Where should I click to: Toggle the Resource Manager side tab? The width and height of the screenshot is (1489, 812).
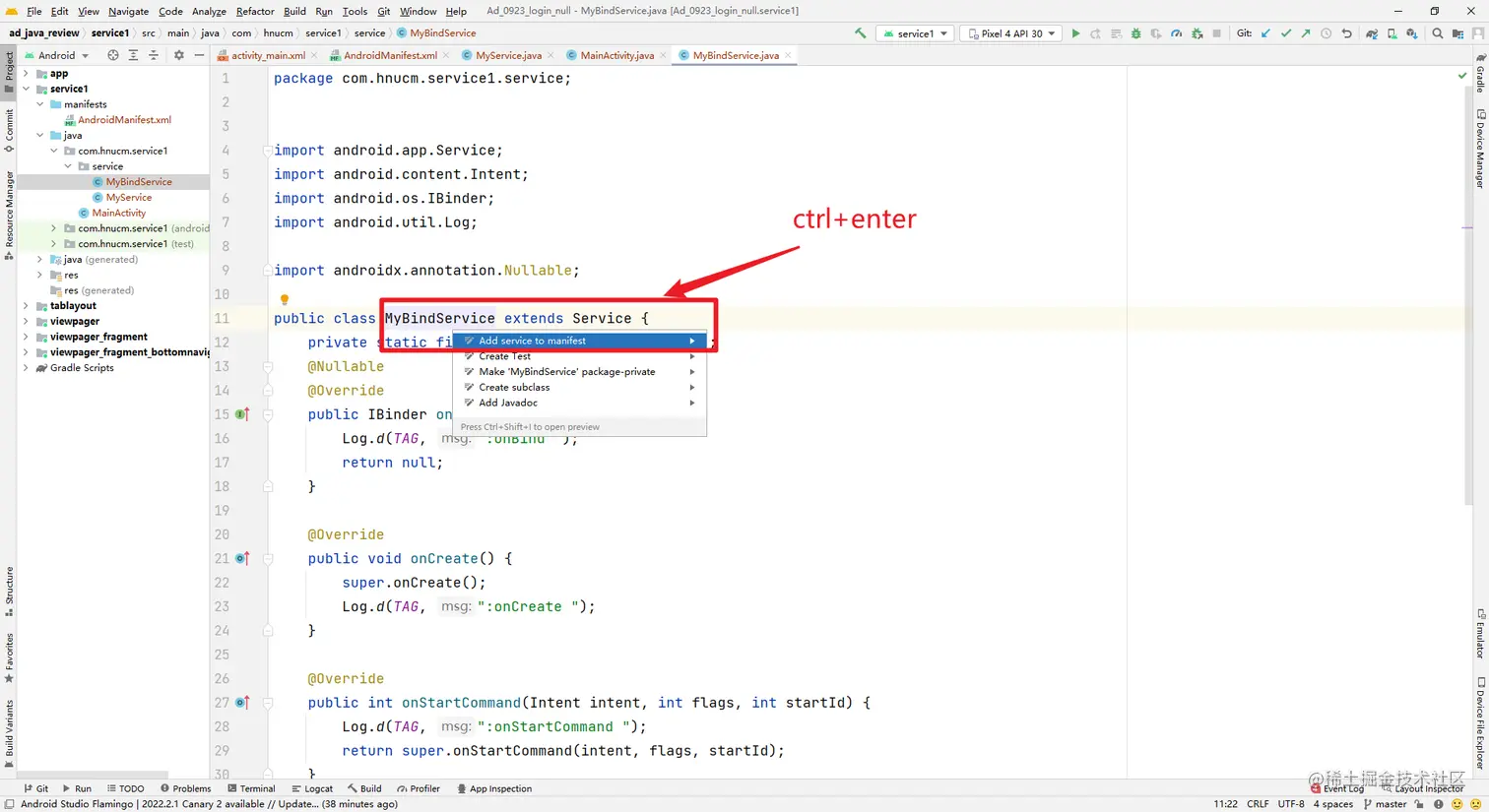coord(9,215)
